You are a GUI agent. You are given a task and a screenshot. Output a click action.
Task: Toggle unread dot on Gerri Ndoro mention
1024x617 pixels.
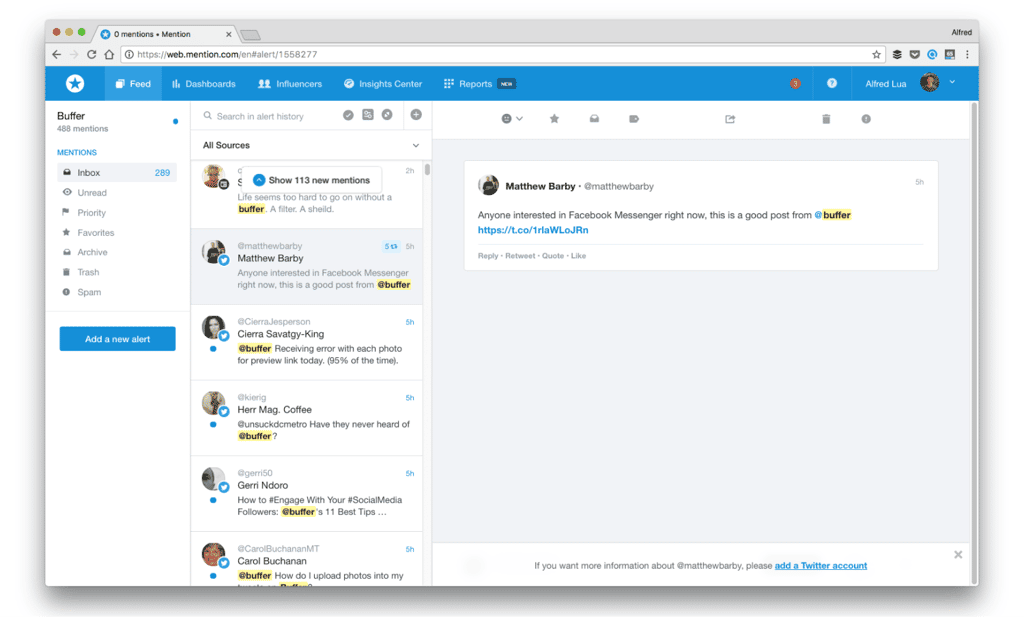pos(213,500)
